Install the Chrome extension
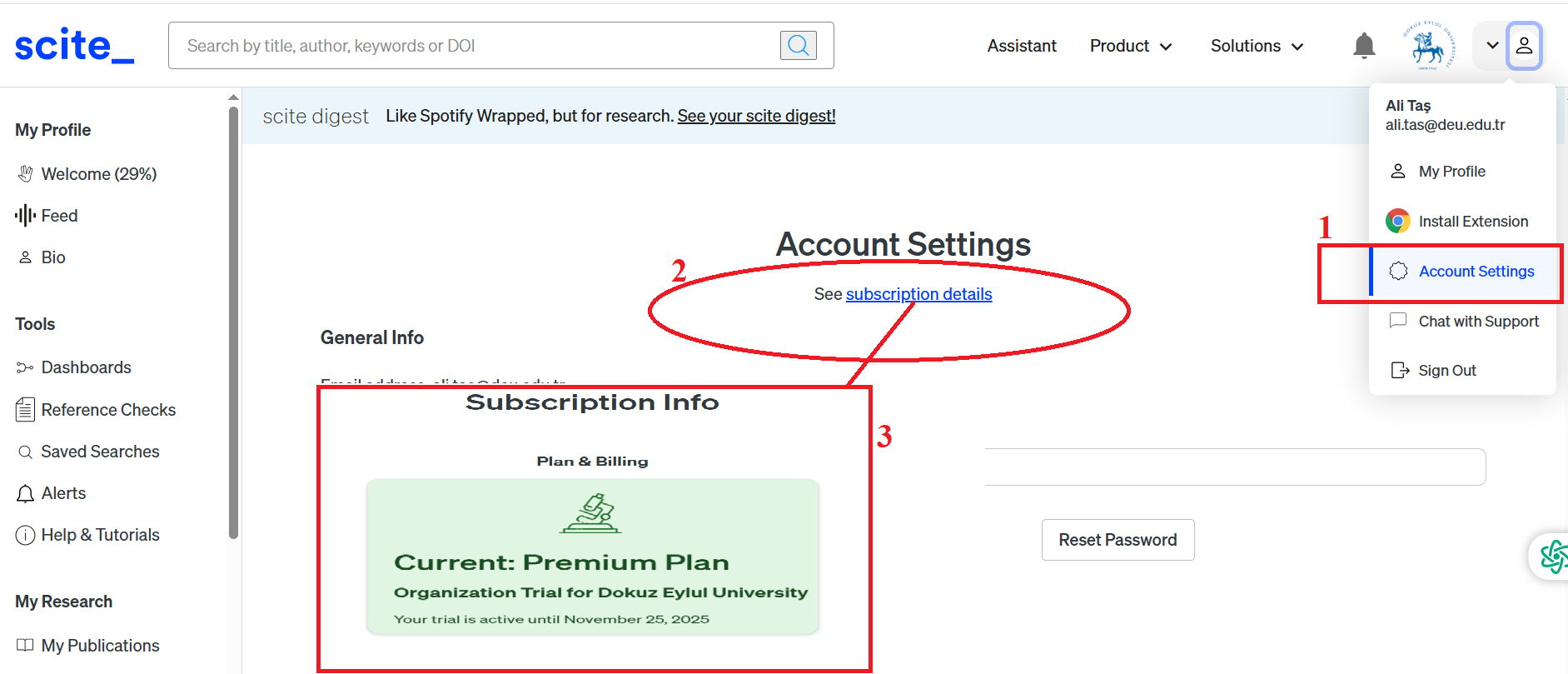The image size is (1568, 674). coord(1472,222)
